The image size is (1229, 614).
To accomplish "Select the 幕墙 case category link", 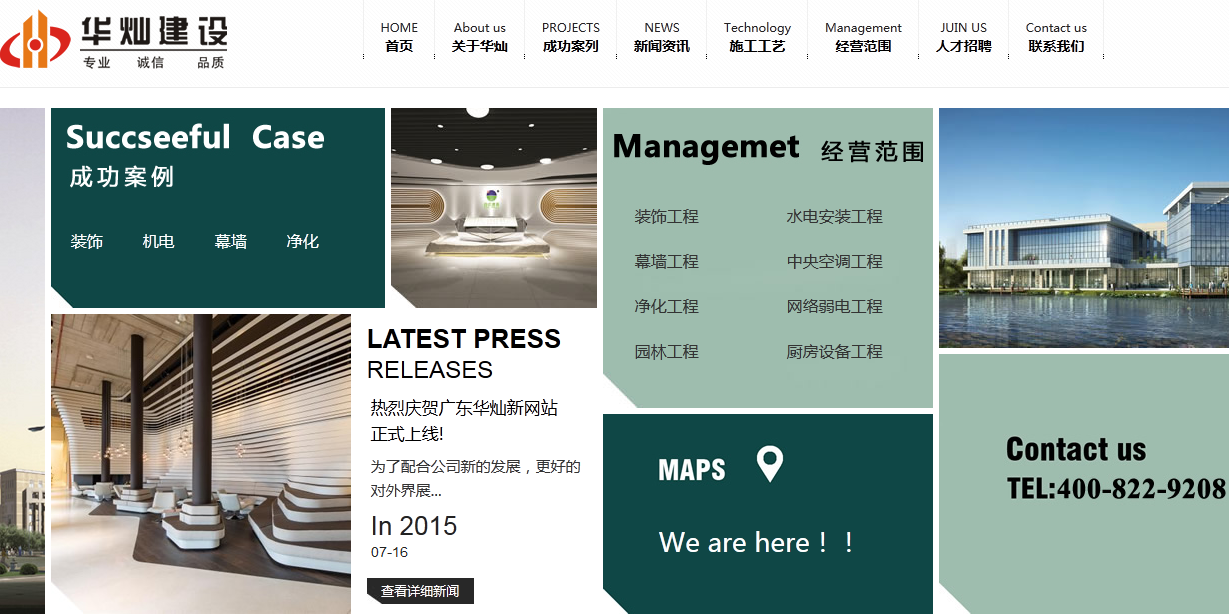I will tap(230, 241).
